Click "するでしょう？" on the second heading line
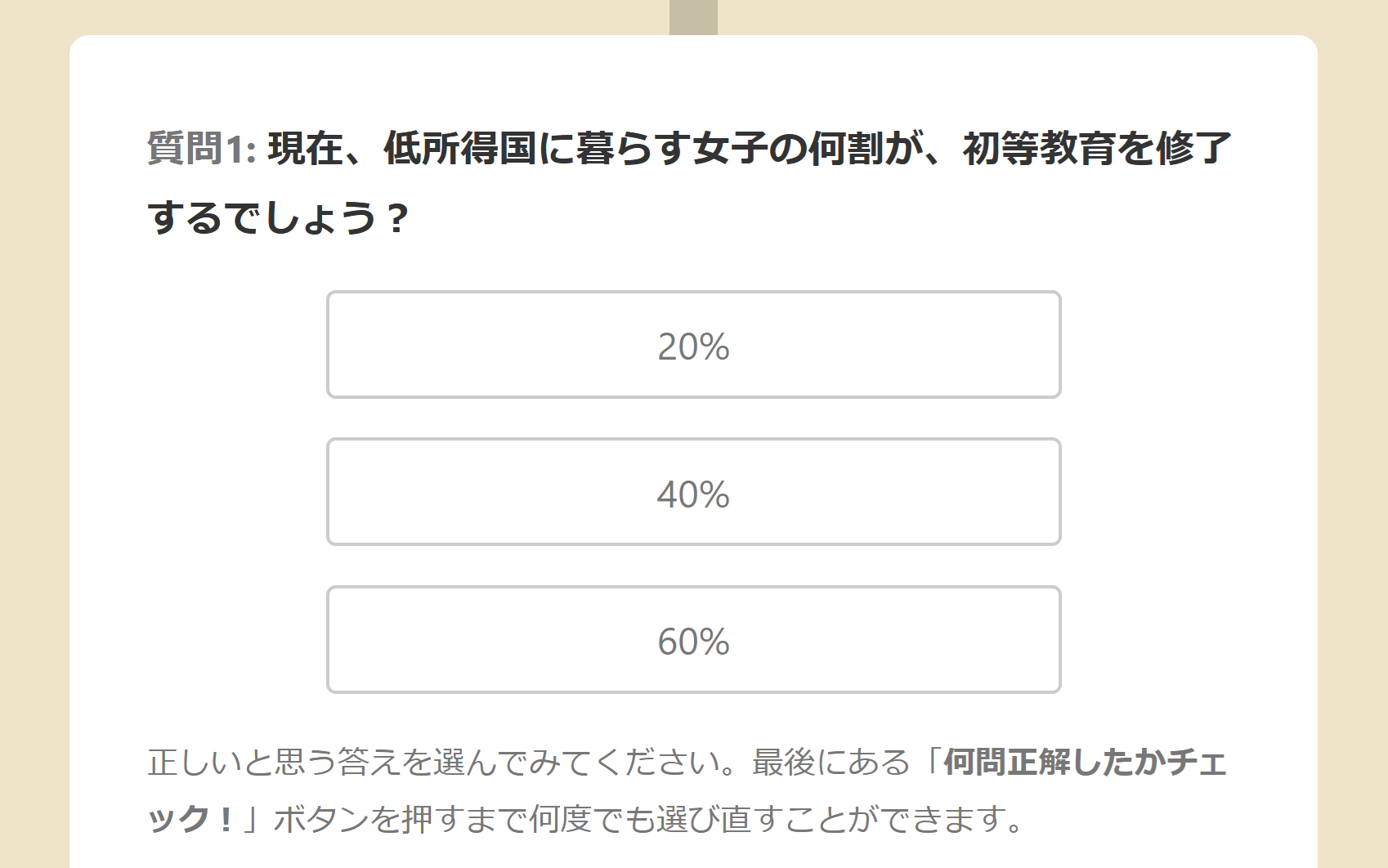Viewport: 1388px width, 868px height. 278,218
